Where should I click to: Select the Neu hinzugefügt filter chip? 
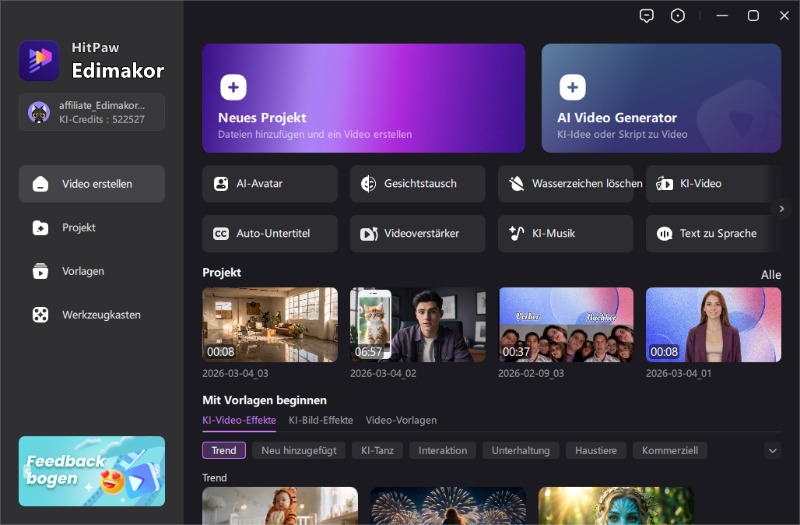(299, 451)
